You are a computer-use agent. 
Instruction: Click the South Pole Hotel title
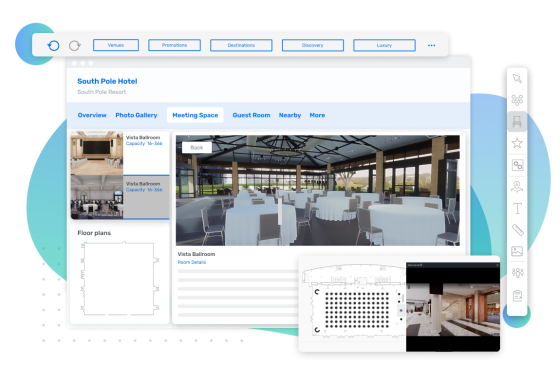[x=107, y=81]
